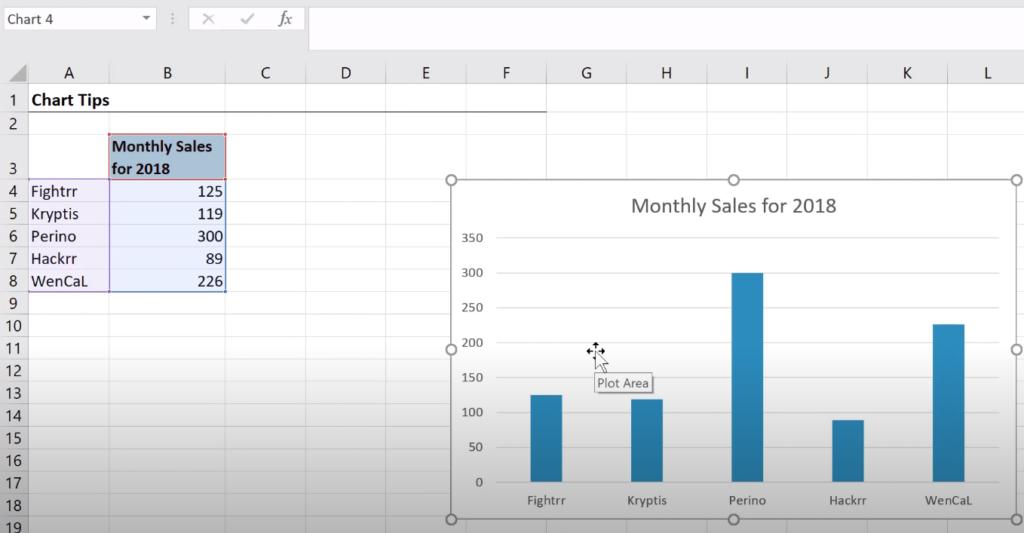Click the chart's top-right corner resize handle
This screenshot has width=1024, height=533.
pos(1017,180)
